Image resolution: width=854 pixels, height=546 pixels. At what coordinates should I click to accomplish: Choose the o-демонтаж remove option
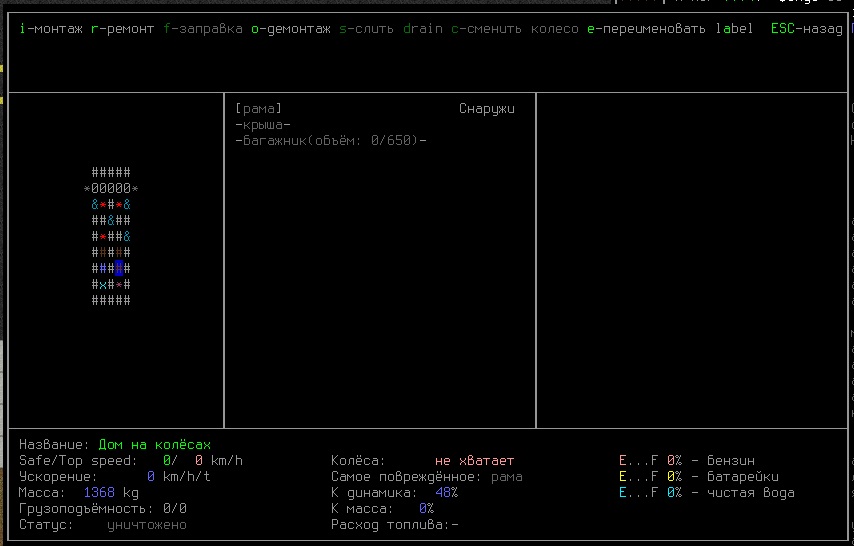291,29
